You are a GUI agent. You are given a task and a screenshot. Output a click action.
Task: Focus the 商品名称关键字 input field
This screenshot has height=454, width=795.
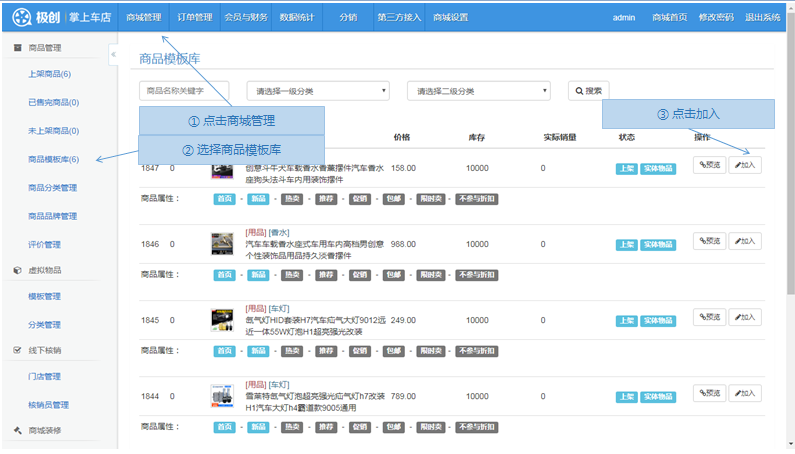click(x=184, y=91)
